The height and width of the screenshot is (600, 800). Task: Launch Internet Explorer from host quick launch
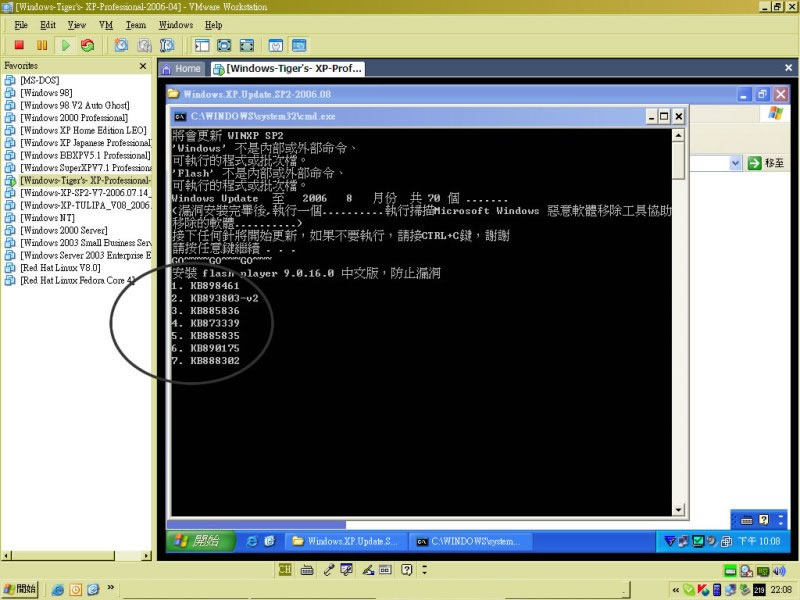pyautogui.click(x=58, y=590)
